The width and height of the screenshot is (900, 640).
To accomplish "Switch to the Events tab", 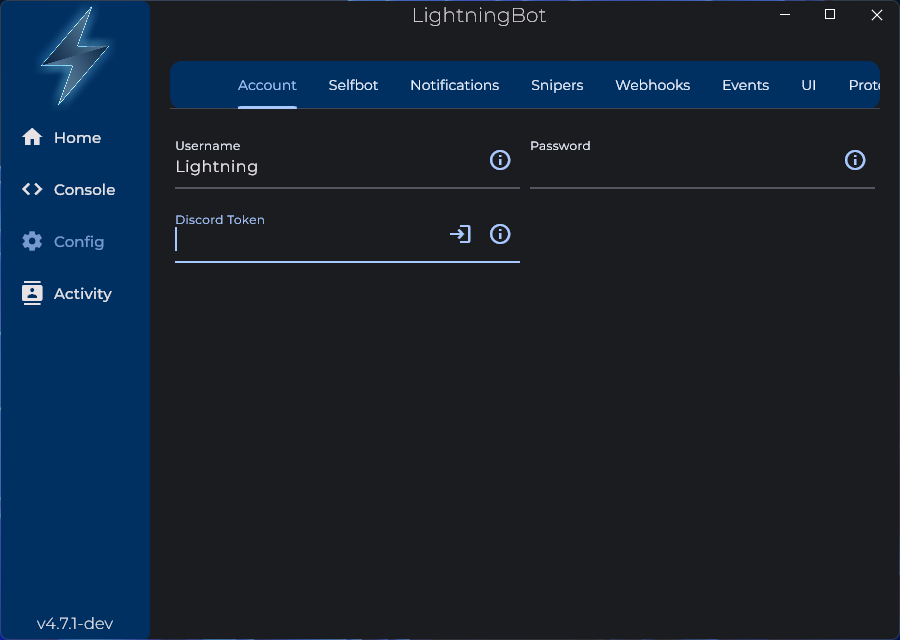I will tap(745, 85).
